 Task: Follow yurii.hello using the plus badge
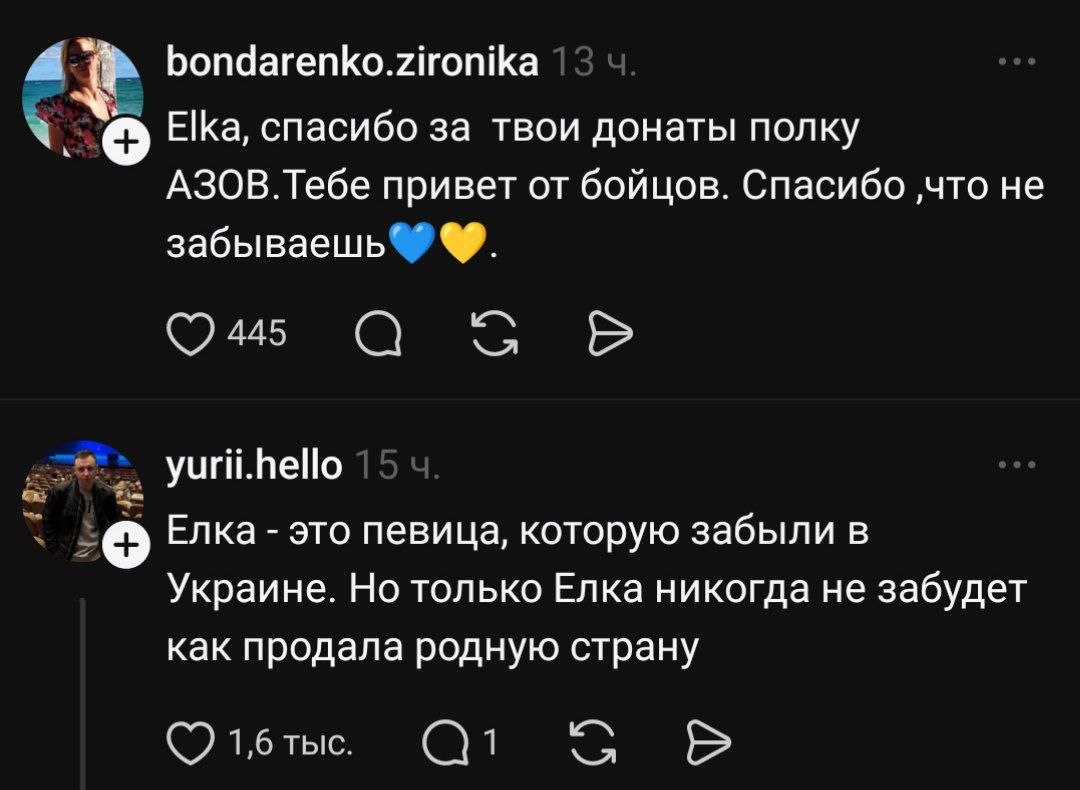123,546
